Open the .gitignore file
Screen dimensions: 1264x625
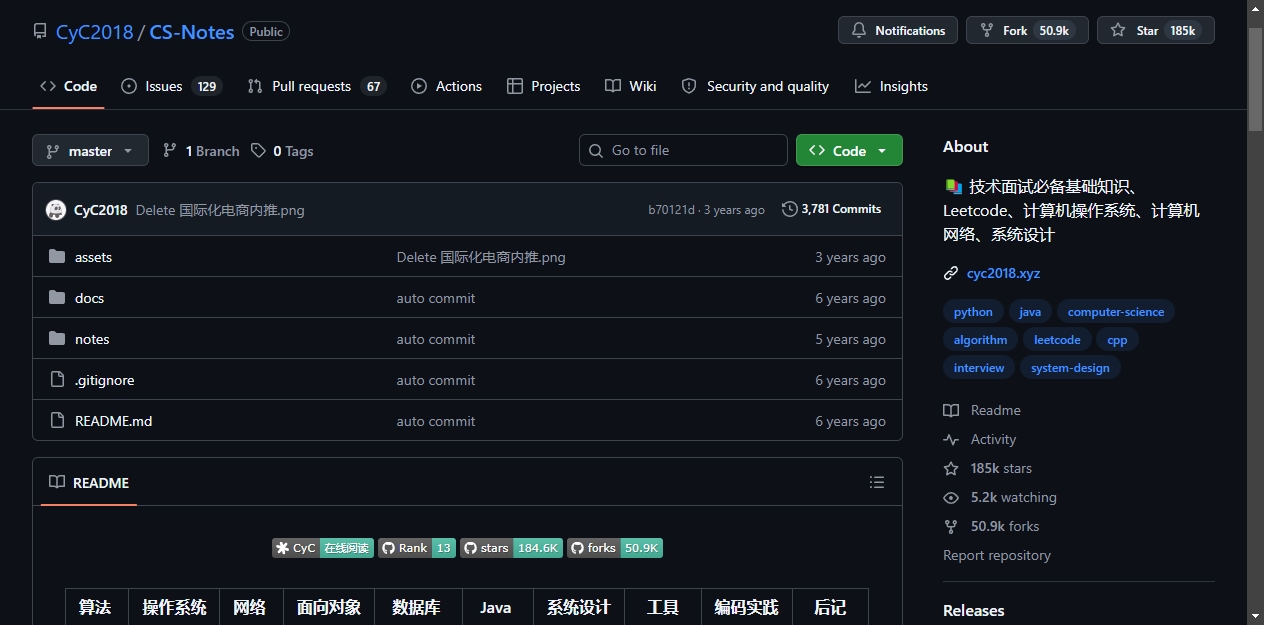(x=104, y=380)
